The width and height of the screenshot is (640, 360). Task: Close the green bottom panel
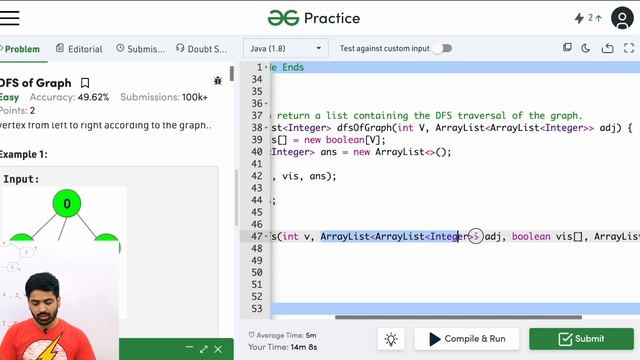(218, 349)
